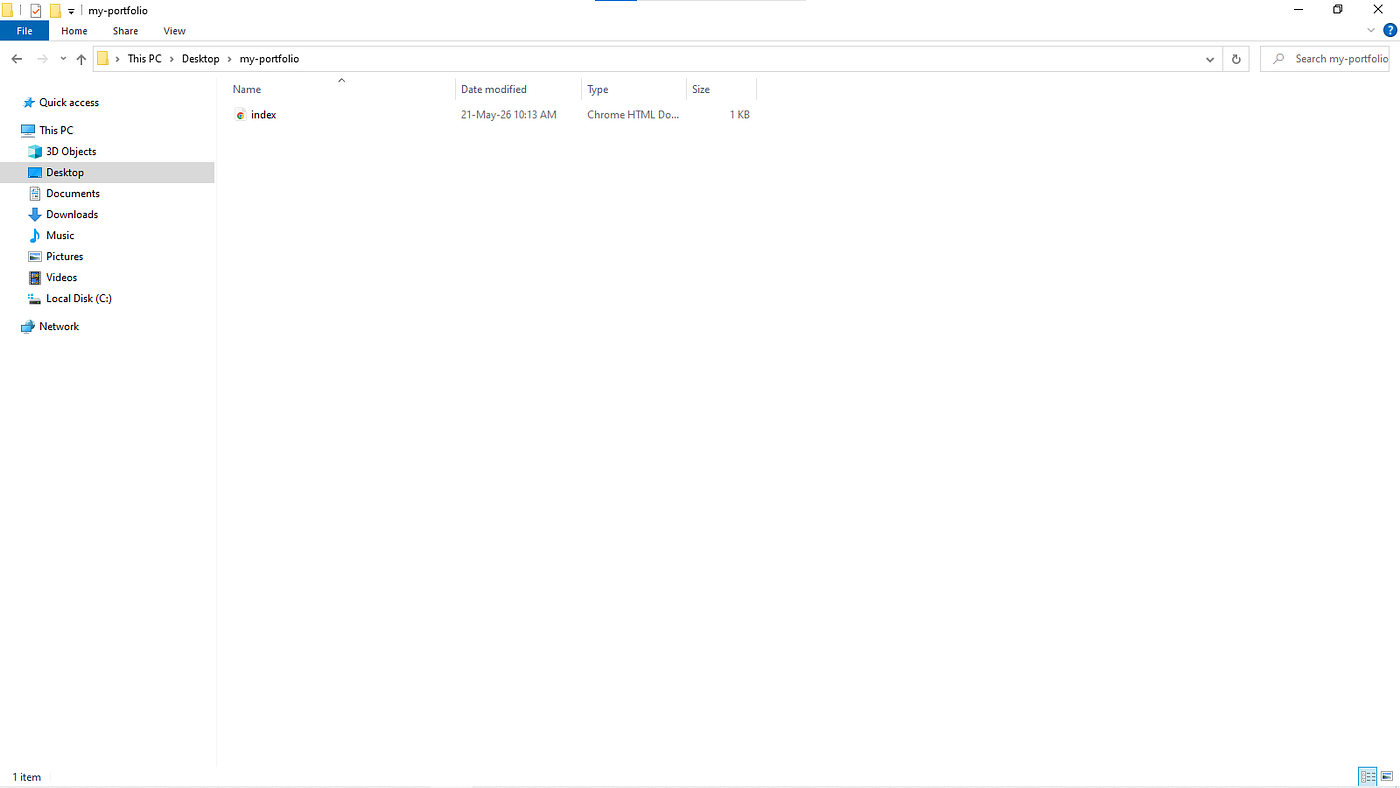
Task: Click the Forward navigation arrow
Action: (42, 59)
